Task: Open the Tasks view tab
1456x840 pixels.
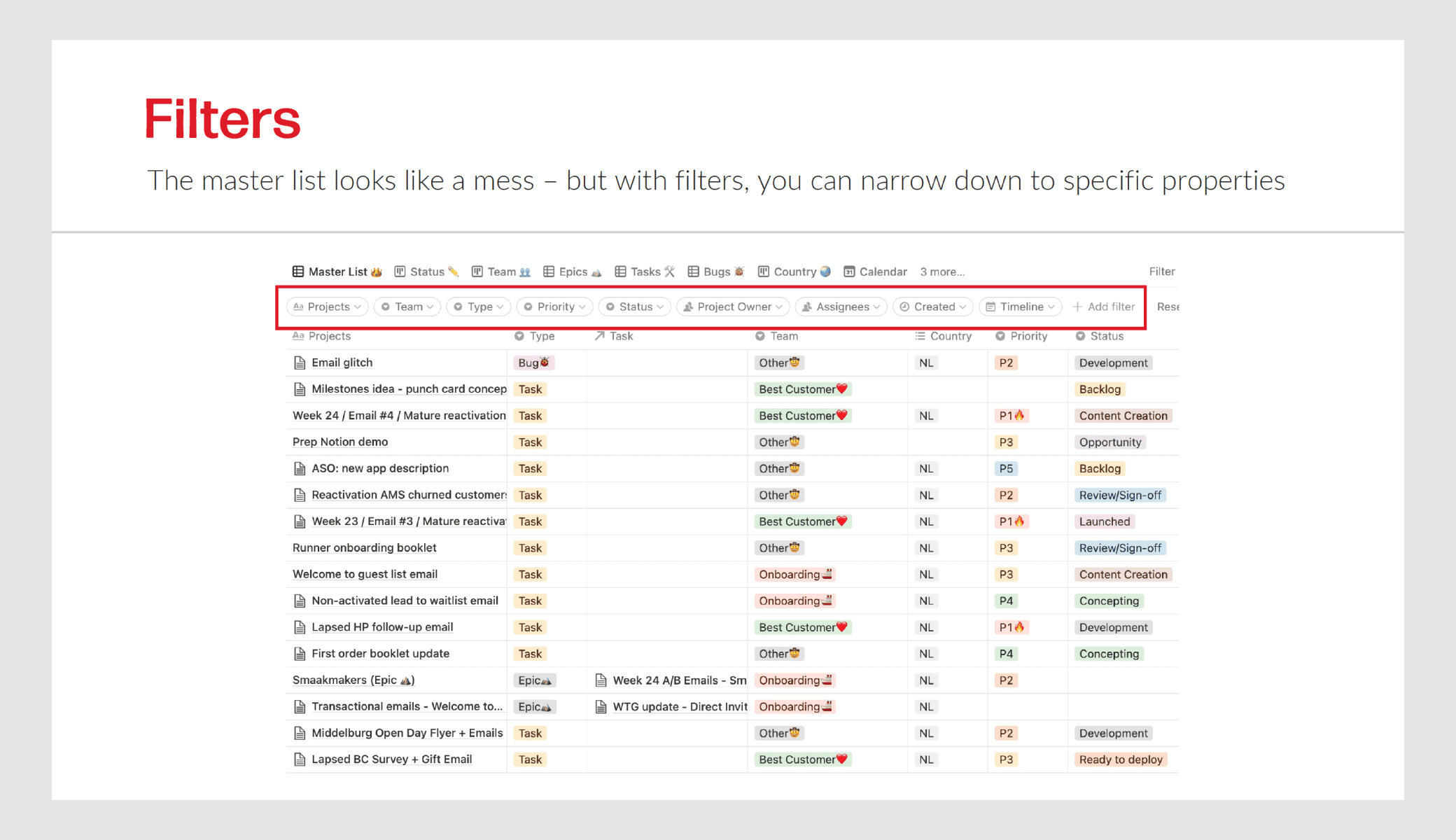Action: (x=645, y=272)
